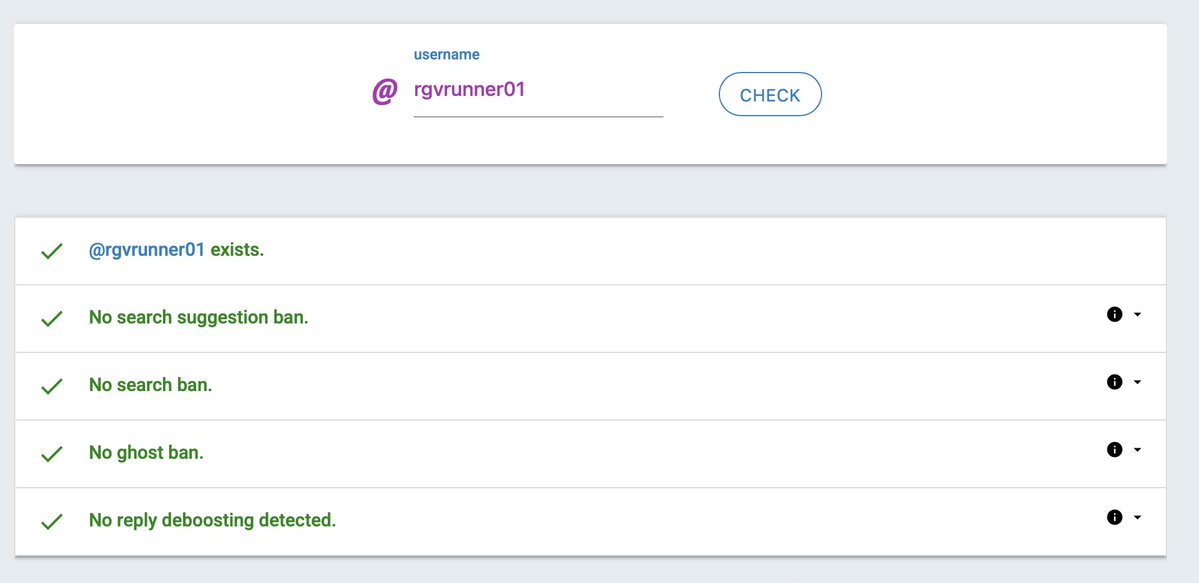The width and height of the screenshot is (1199, 583).
Task: Select the 'No ghost ban.' result text
Action: tap(146, 453)
